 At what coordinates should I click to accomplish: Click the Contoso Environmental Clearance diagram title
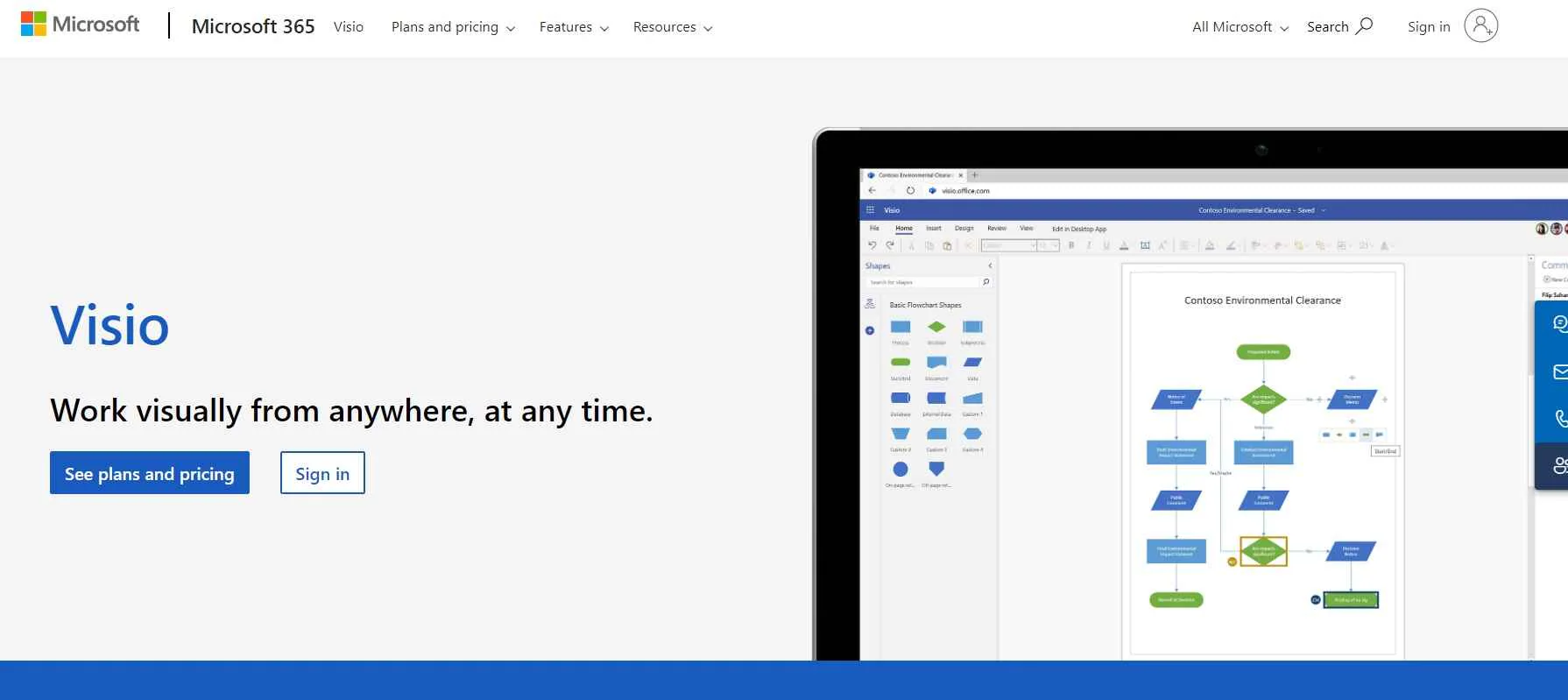click(x=1262, y=301)
